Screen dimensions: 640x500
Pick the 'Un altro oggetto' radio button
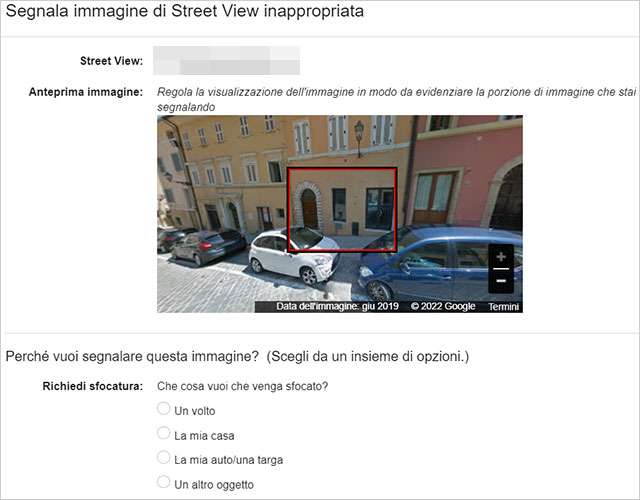click(x=163, y=482)
